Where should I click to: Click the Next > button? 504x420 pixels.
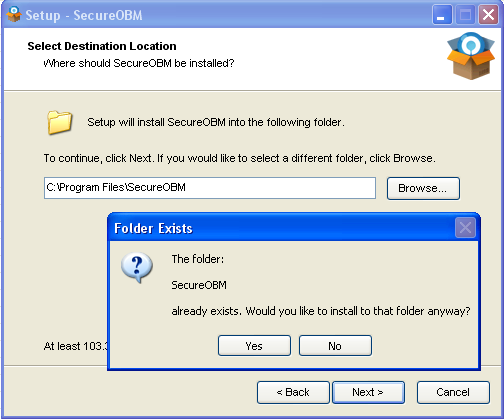pos(368,392)
